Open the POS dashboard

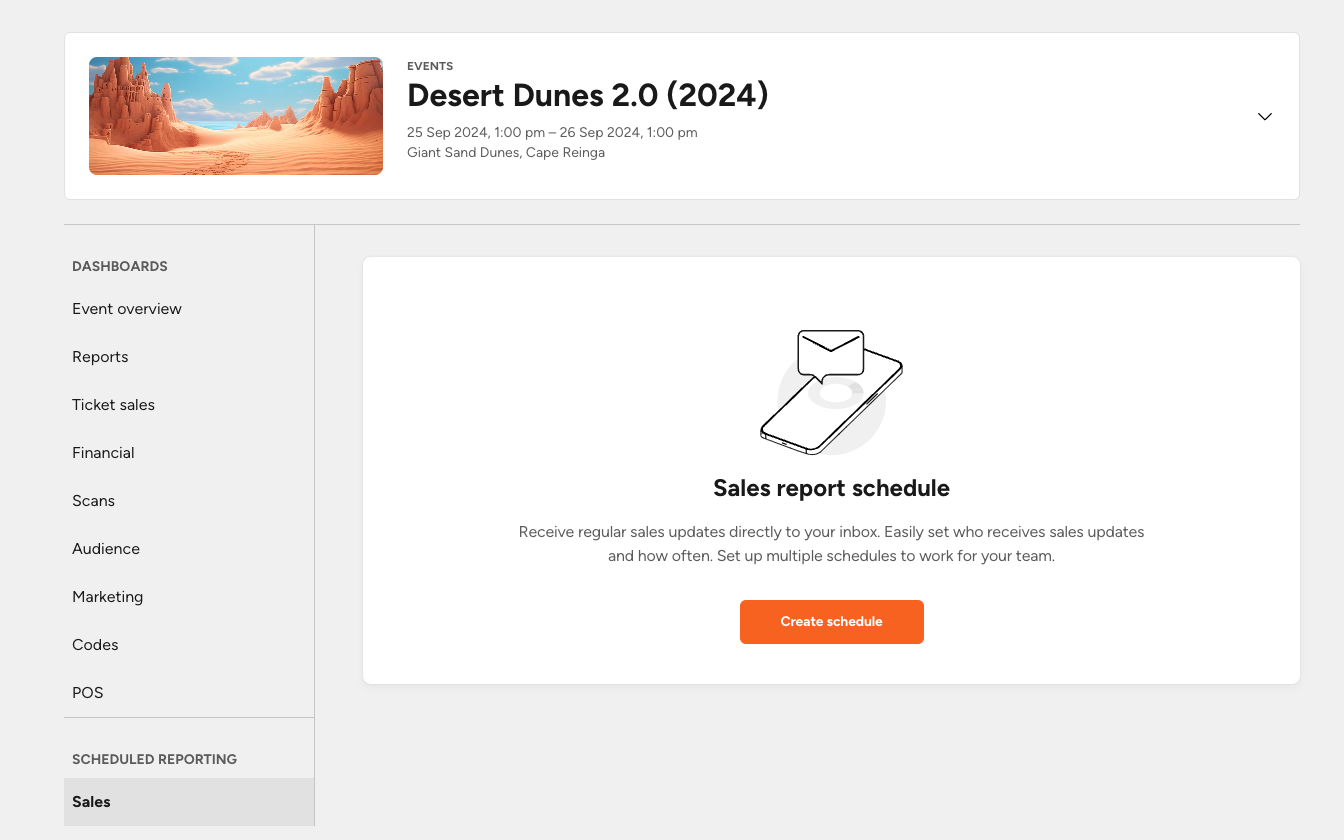(x=87, y=692)
